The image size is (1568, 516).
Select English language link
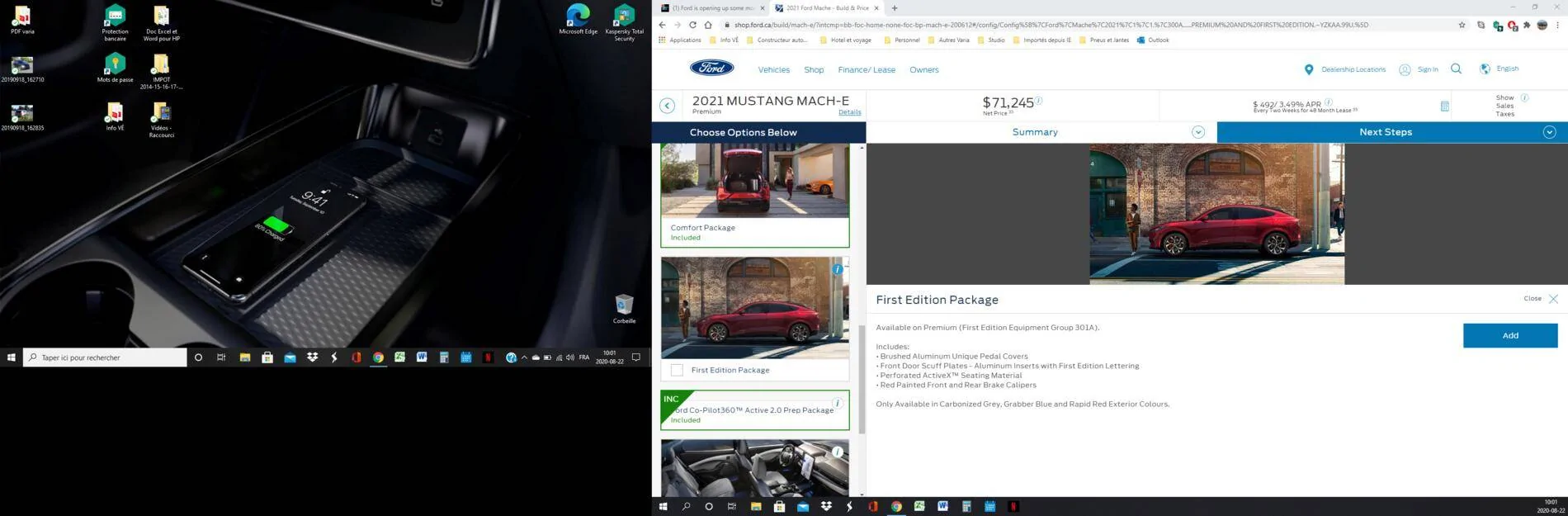pos(1507,69)
